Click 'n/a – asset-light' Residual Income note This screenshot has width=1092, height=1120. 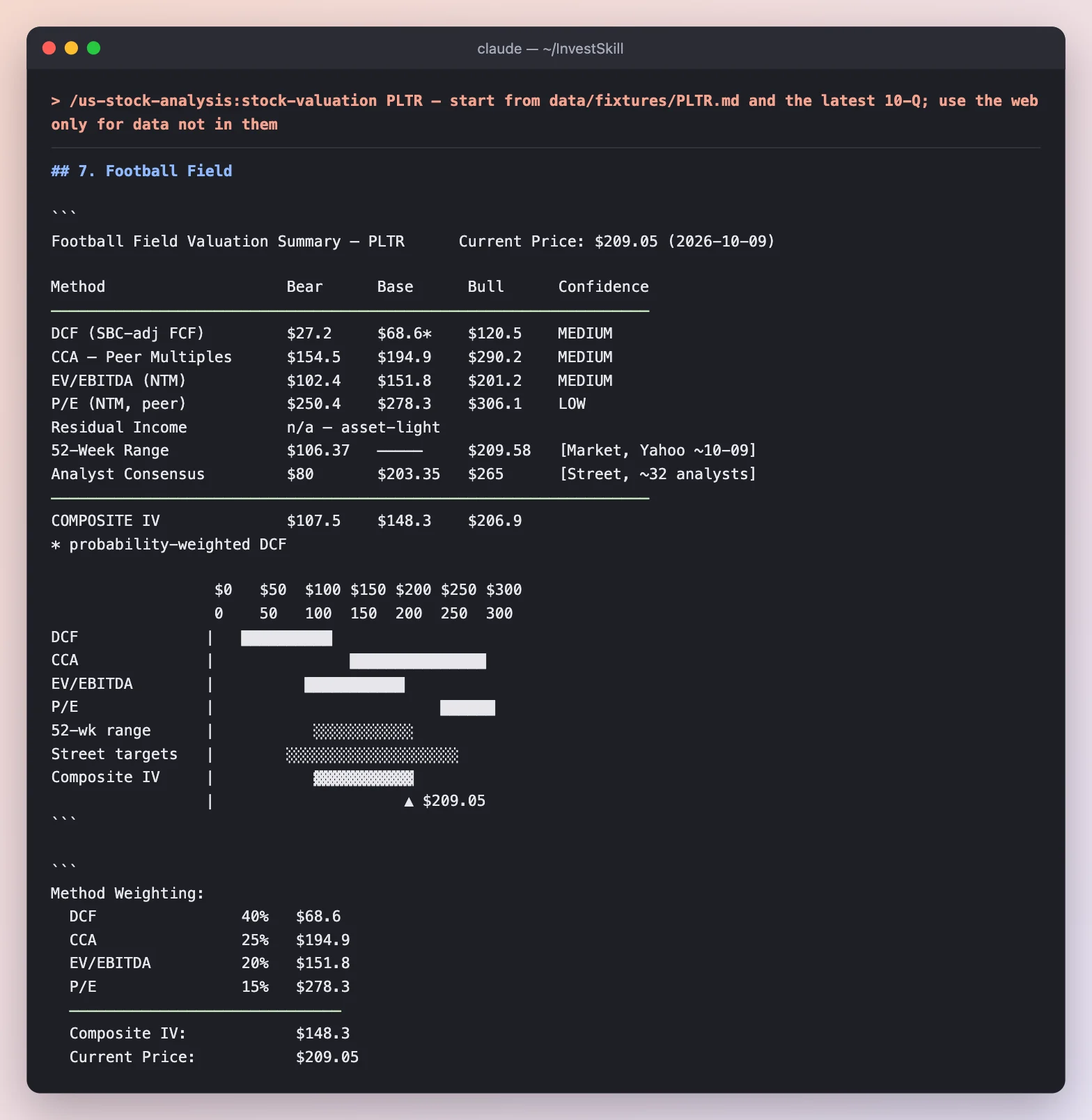(364, 428)
